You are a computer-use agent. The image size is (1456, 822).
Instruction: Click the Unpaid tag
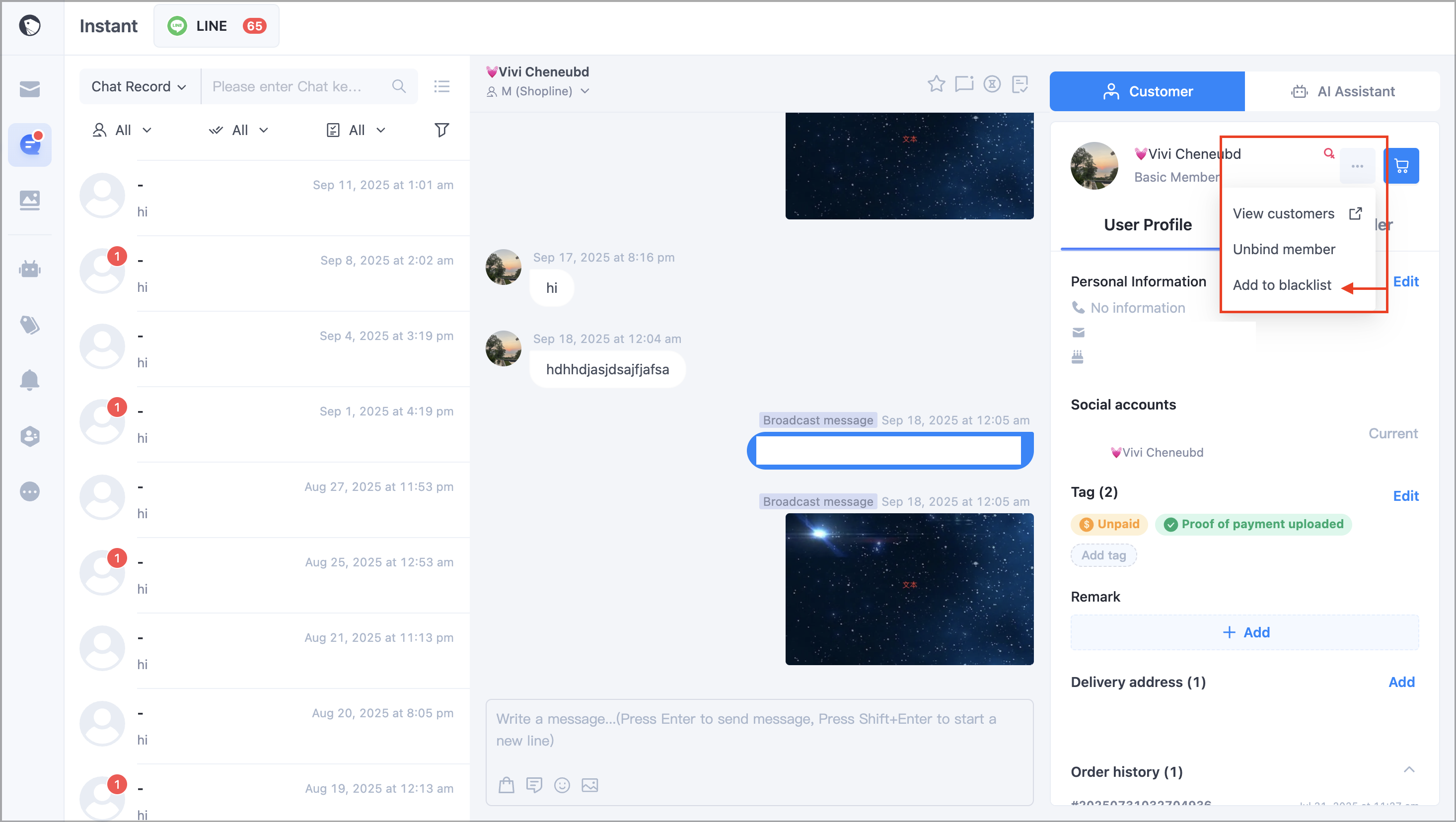click(x=1108, y=524)
